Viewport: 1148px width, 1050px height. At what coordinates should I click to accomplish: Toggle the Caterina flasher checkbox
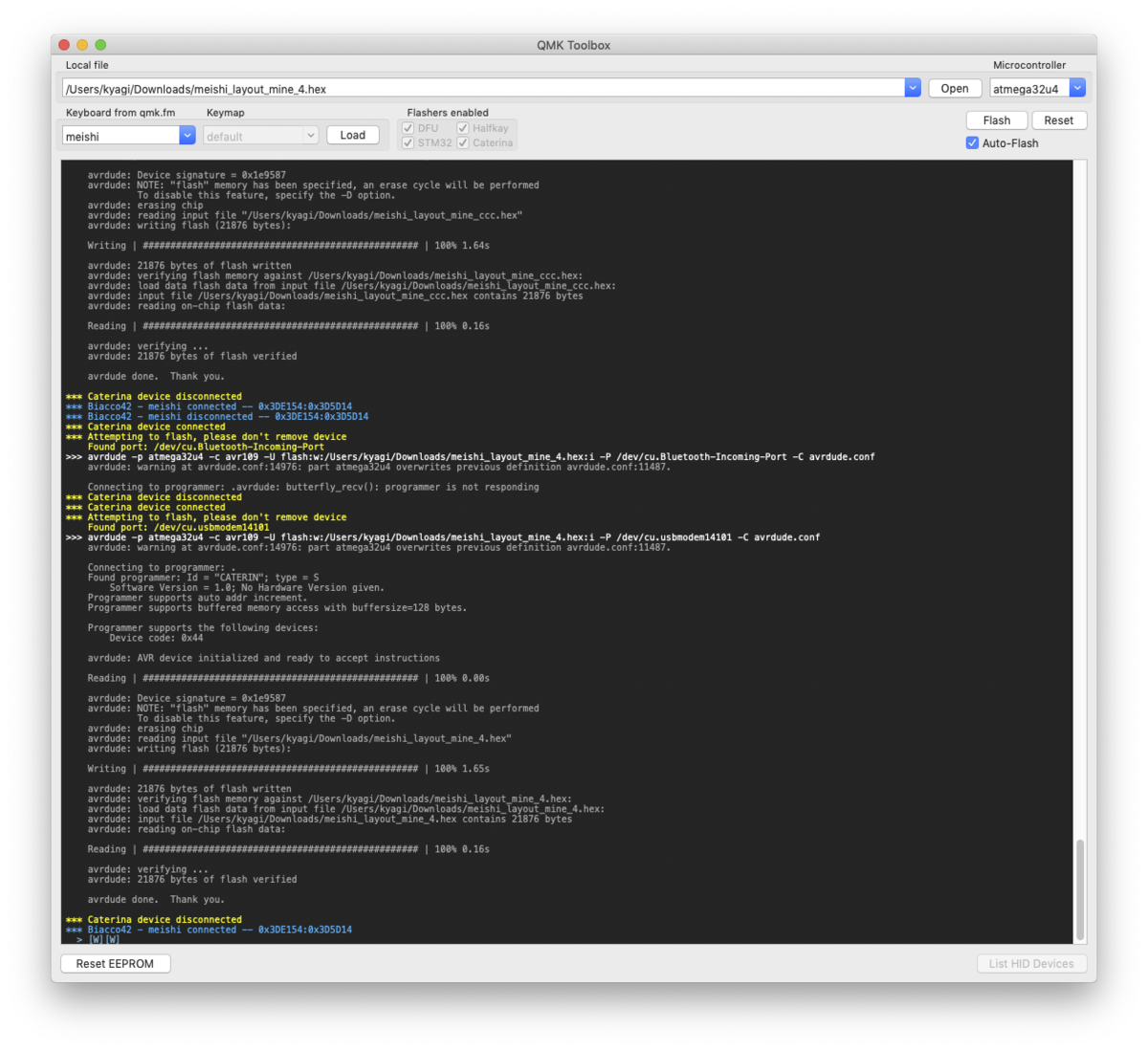point(463,142)
